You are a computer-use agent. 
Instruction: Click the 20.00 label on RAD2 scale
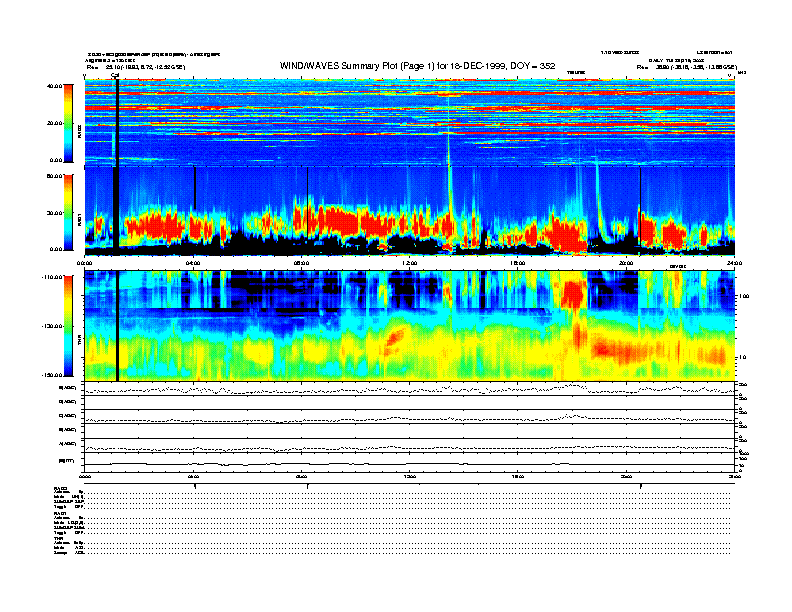click(54, 123)
